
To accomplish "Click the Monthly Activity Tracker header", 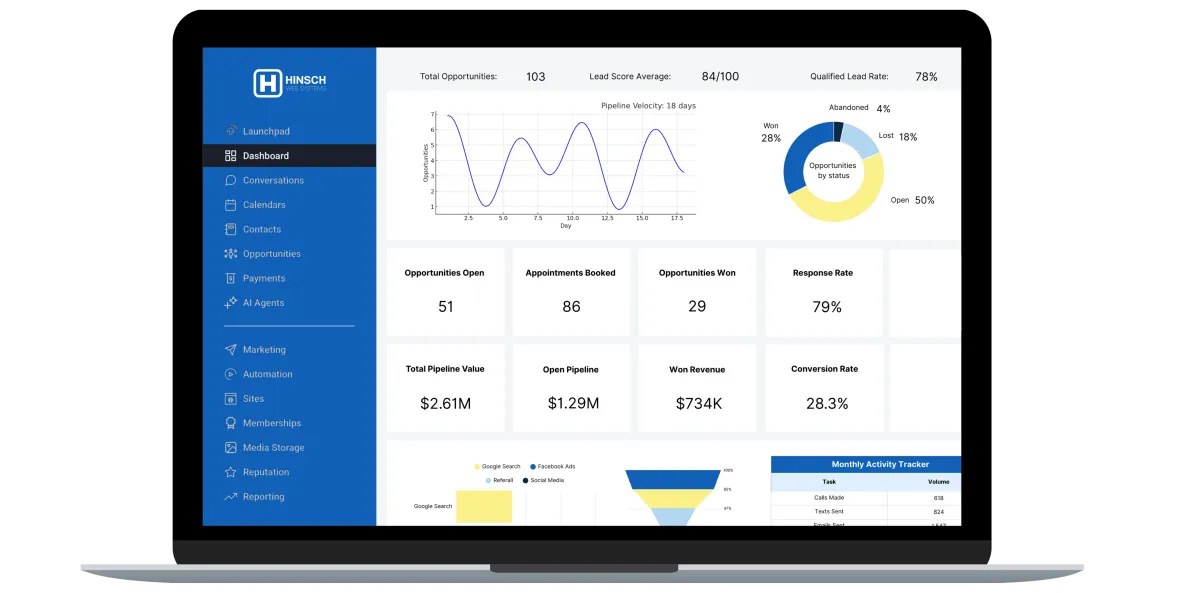I will (x=866, y=464).
